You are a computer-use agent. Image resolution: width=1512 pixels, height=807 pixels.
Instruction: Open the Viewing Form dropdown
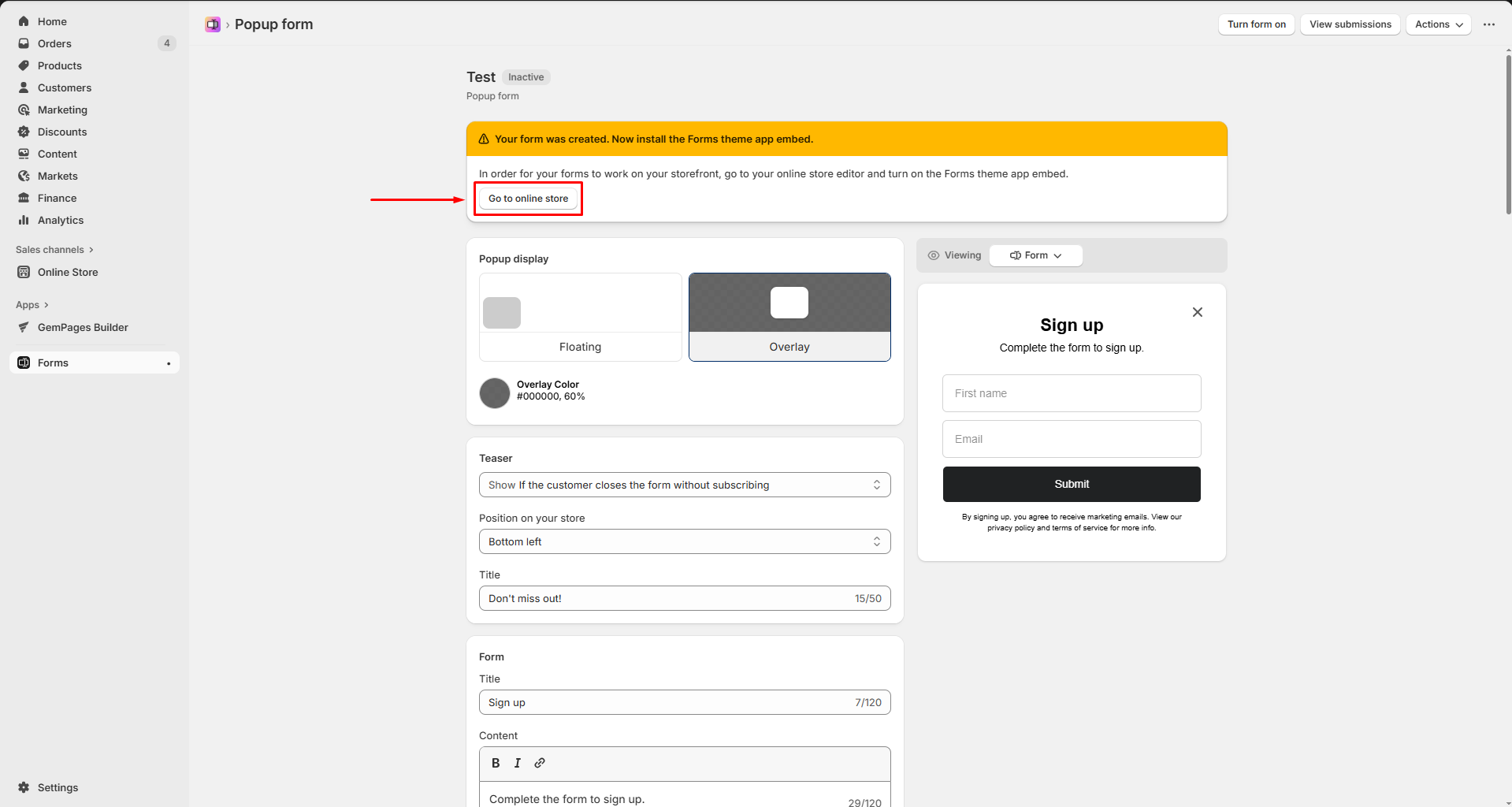[1035, 255]
